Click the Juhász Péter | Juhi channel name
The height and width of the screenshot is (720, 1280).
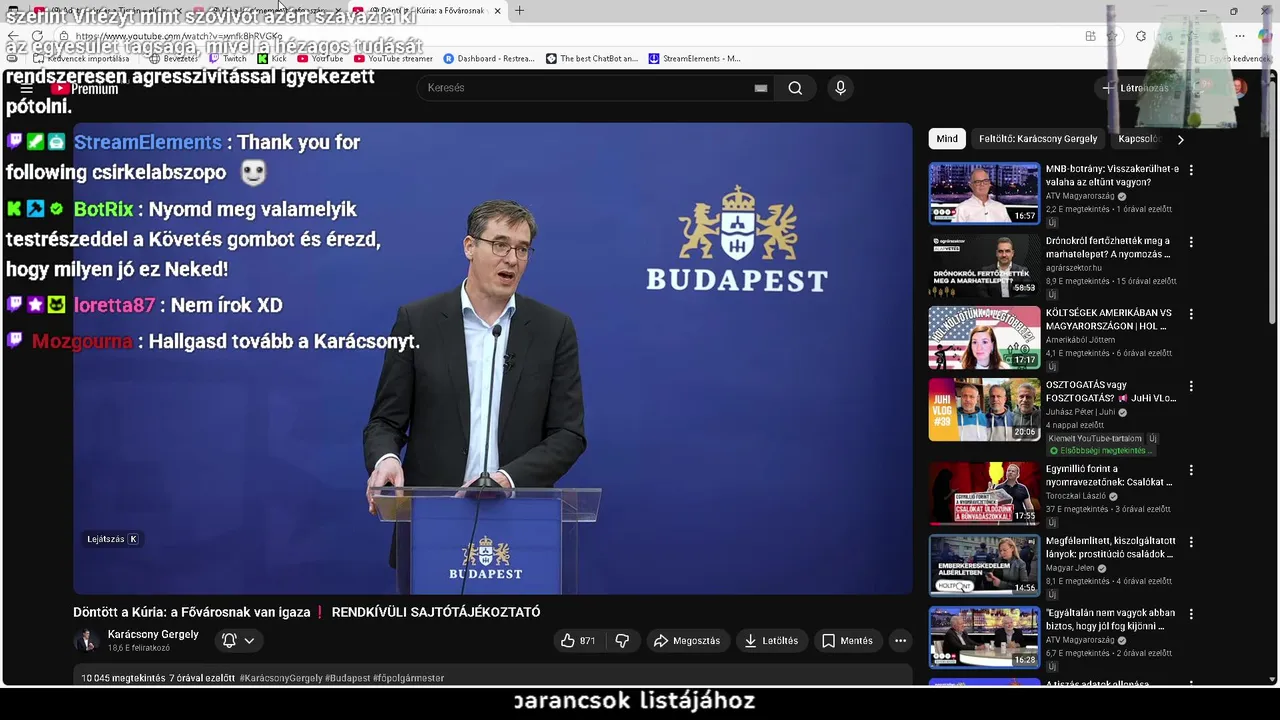1080,412
